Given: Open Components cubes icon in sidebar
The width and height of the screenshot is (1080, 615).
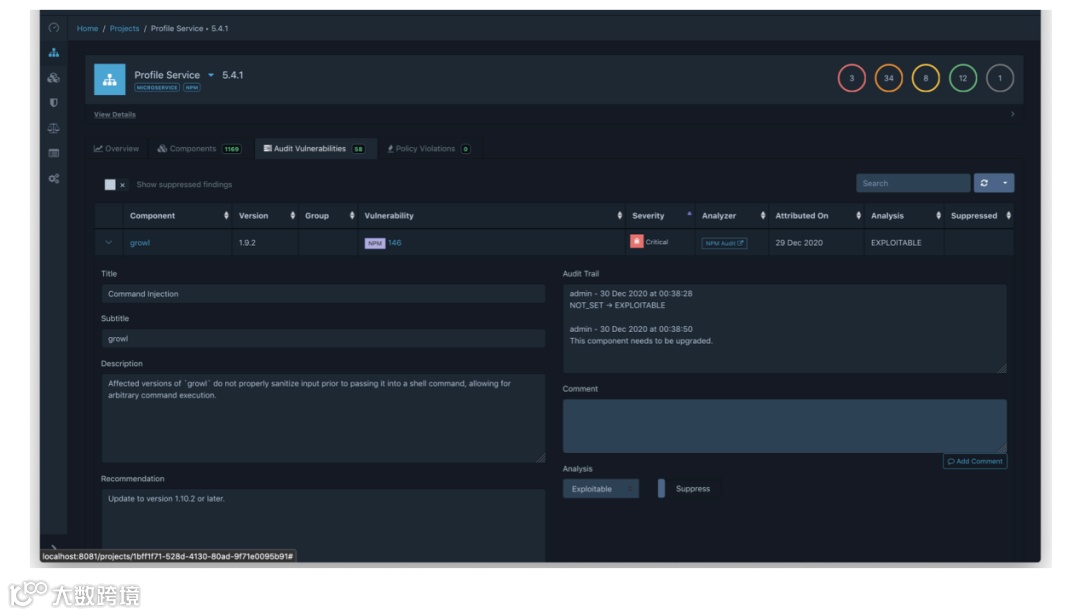Looking at the screenshot, I should point(54,78).
